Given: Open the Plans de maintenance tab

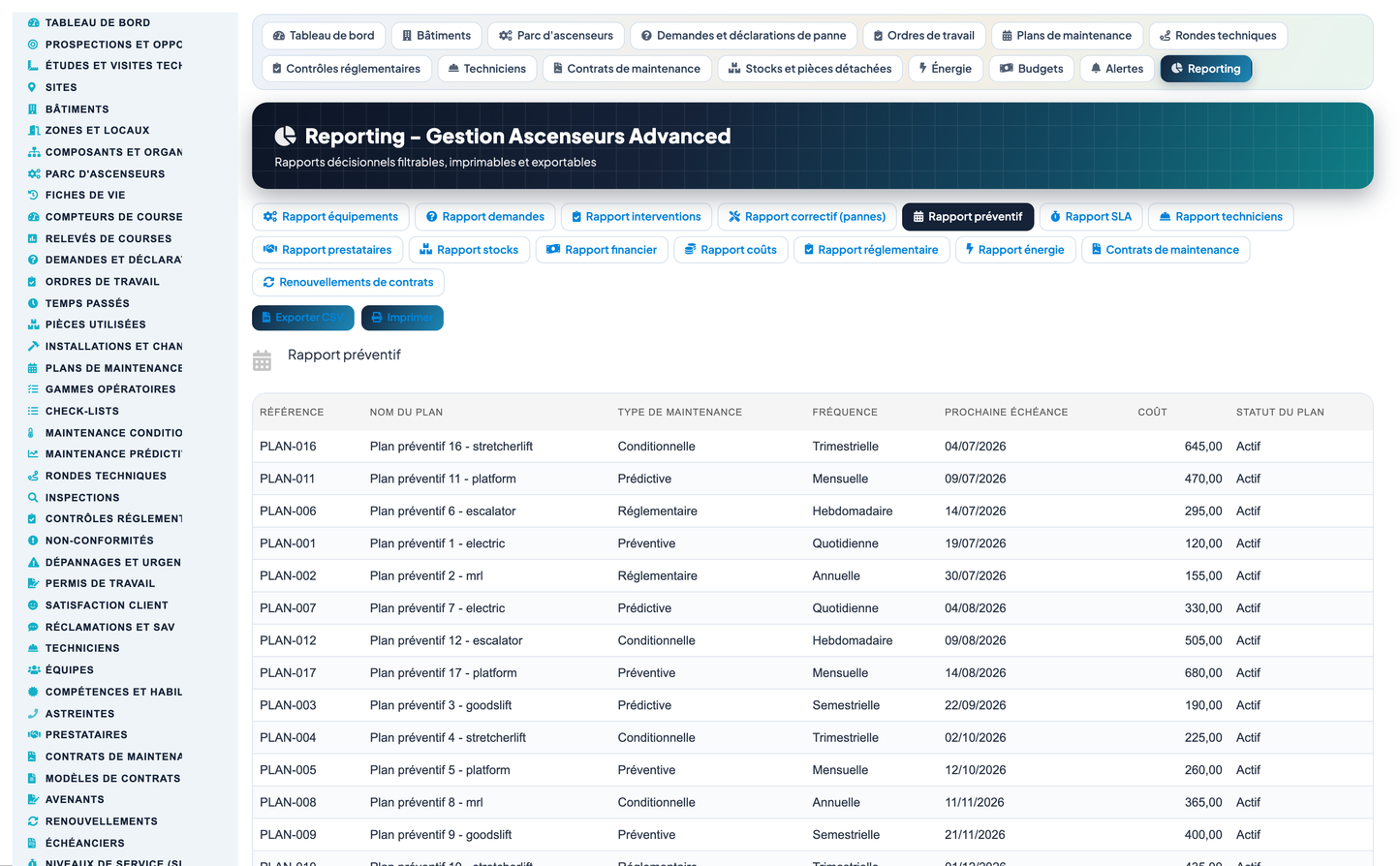Looking at the screenshot, I should [x=1066, y=36].
